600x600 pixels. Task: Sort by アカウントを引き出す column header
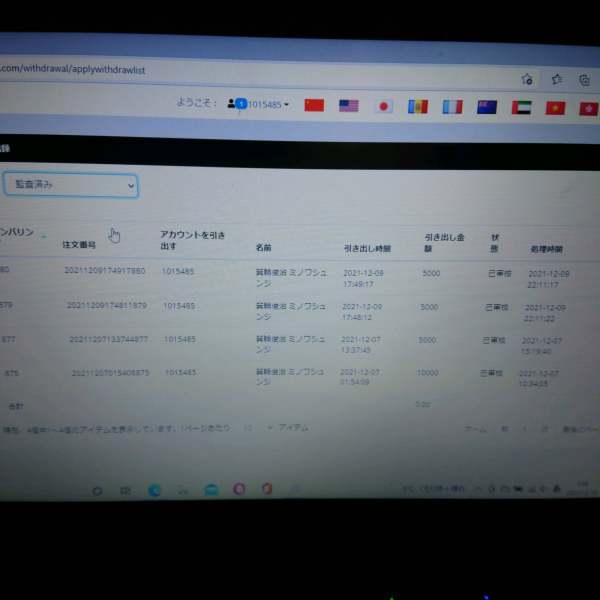tap(192, 240)
